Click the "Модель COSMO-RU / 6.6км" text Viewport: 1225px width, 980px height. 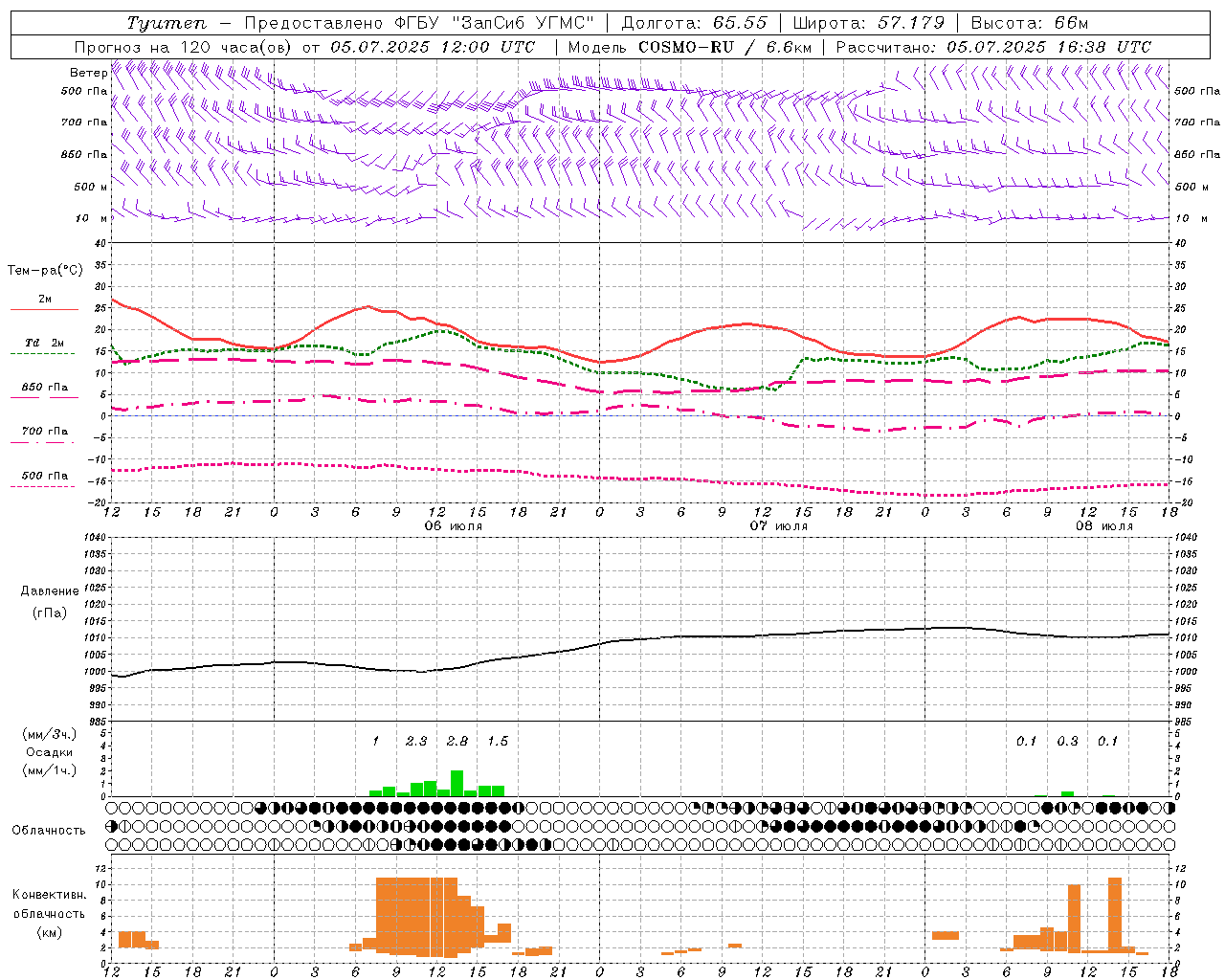(690, 47)
